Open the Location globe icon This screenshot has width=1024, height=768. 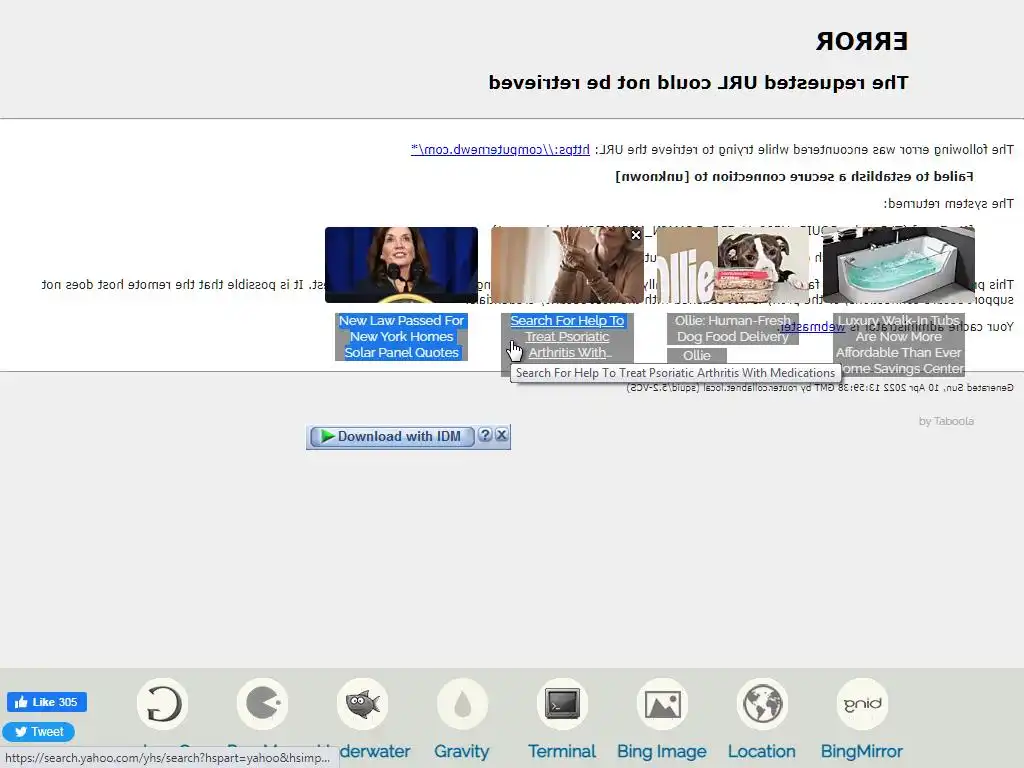[762, 704]
